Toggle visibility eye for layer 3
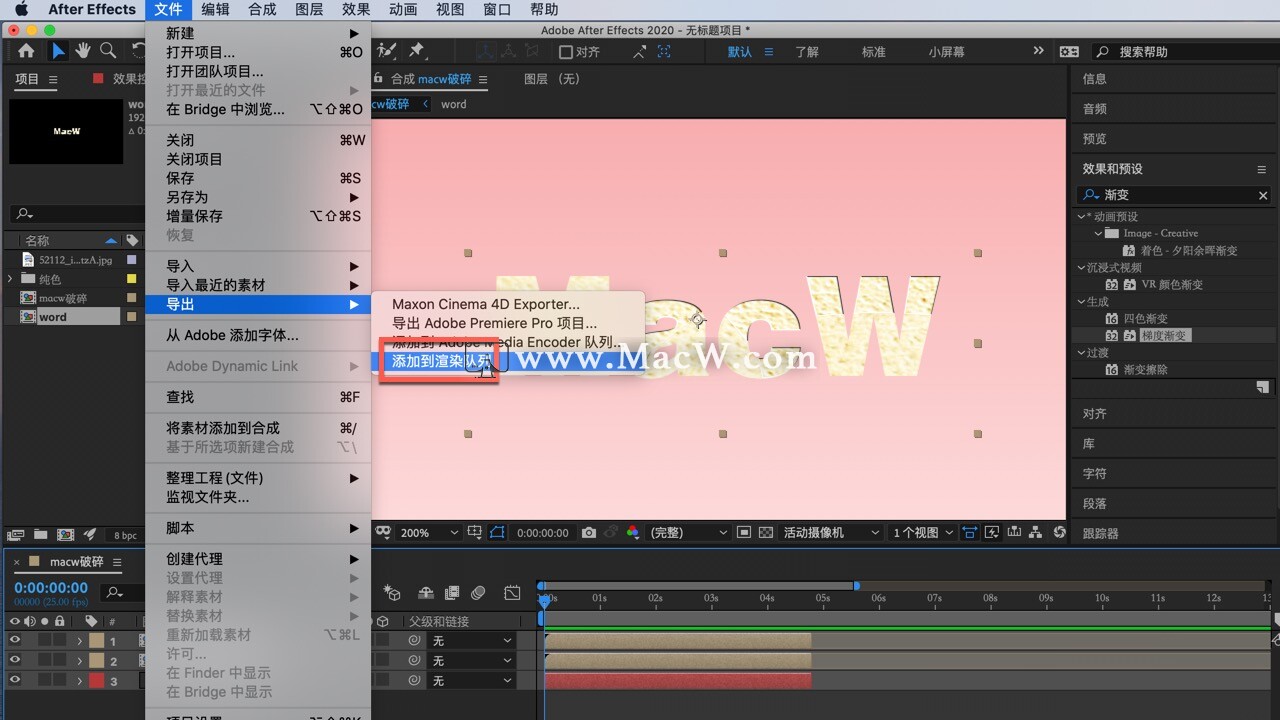The image size is (1280, 720). point(15,680)
